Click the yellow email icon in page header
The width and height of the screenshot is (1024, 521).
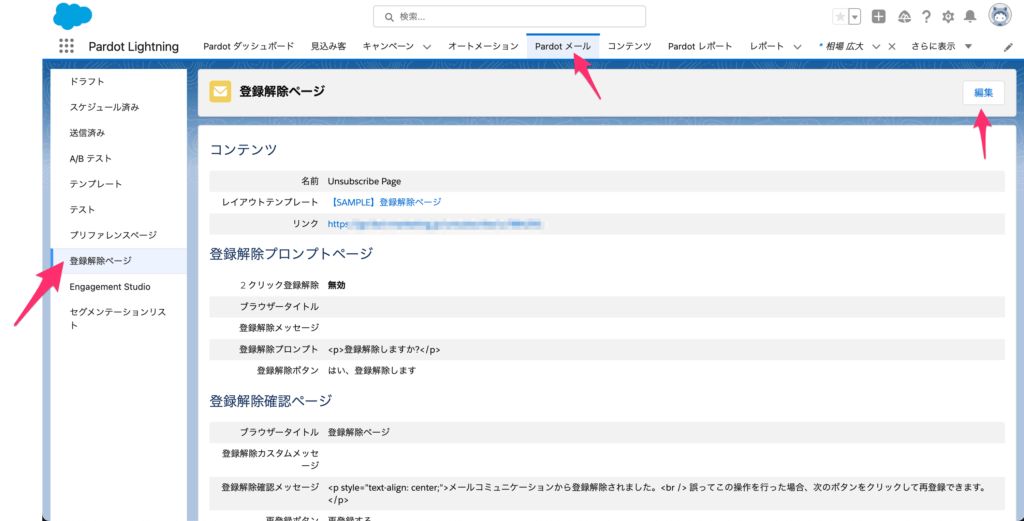click(220, 92)
